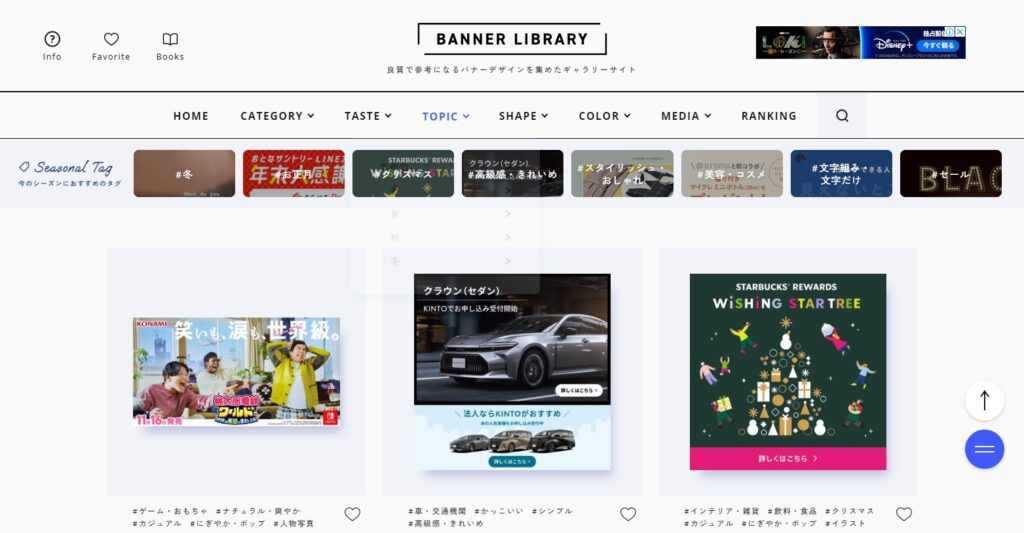Go to HOME in navigation
This screenshot has height=533, width=1024.
191,116
